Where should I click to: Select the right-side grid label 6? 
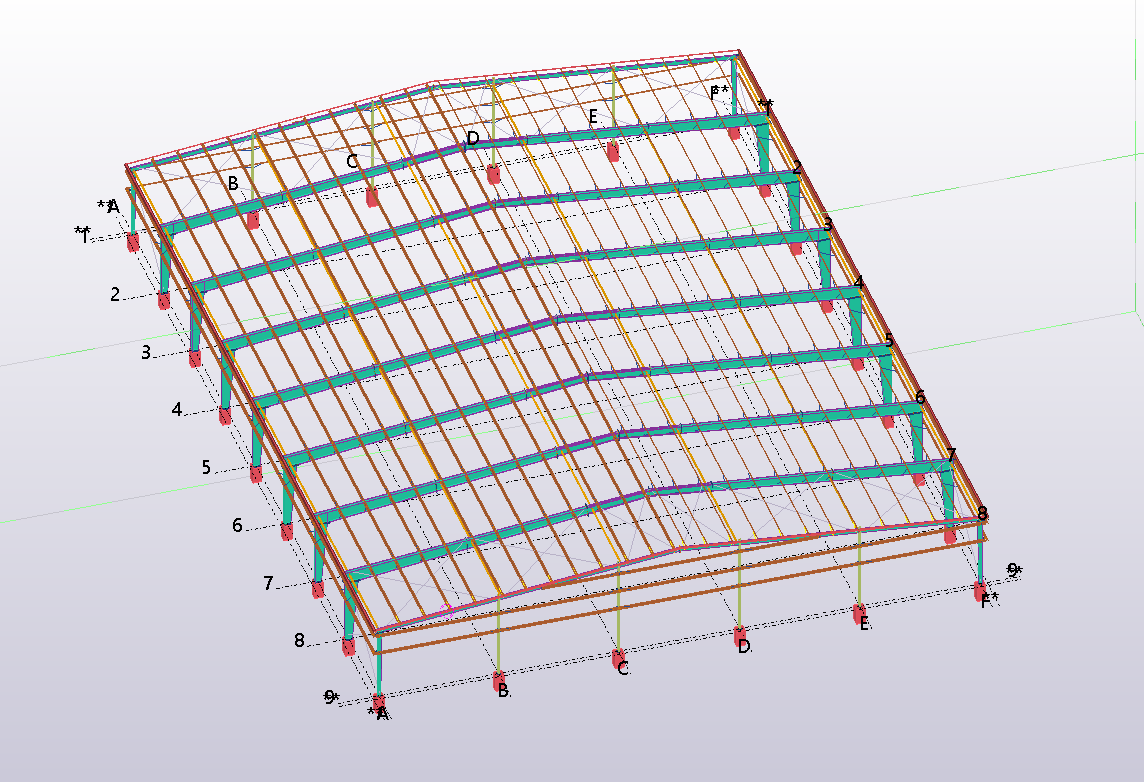pos(920,397)
